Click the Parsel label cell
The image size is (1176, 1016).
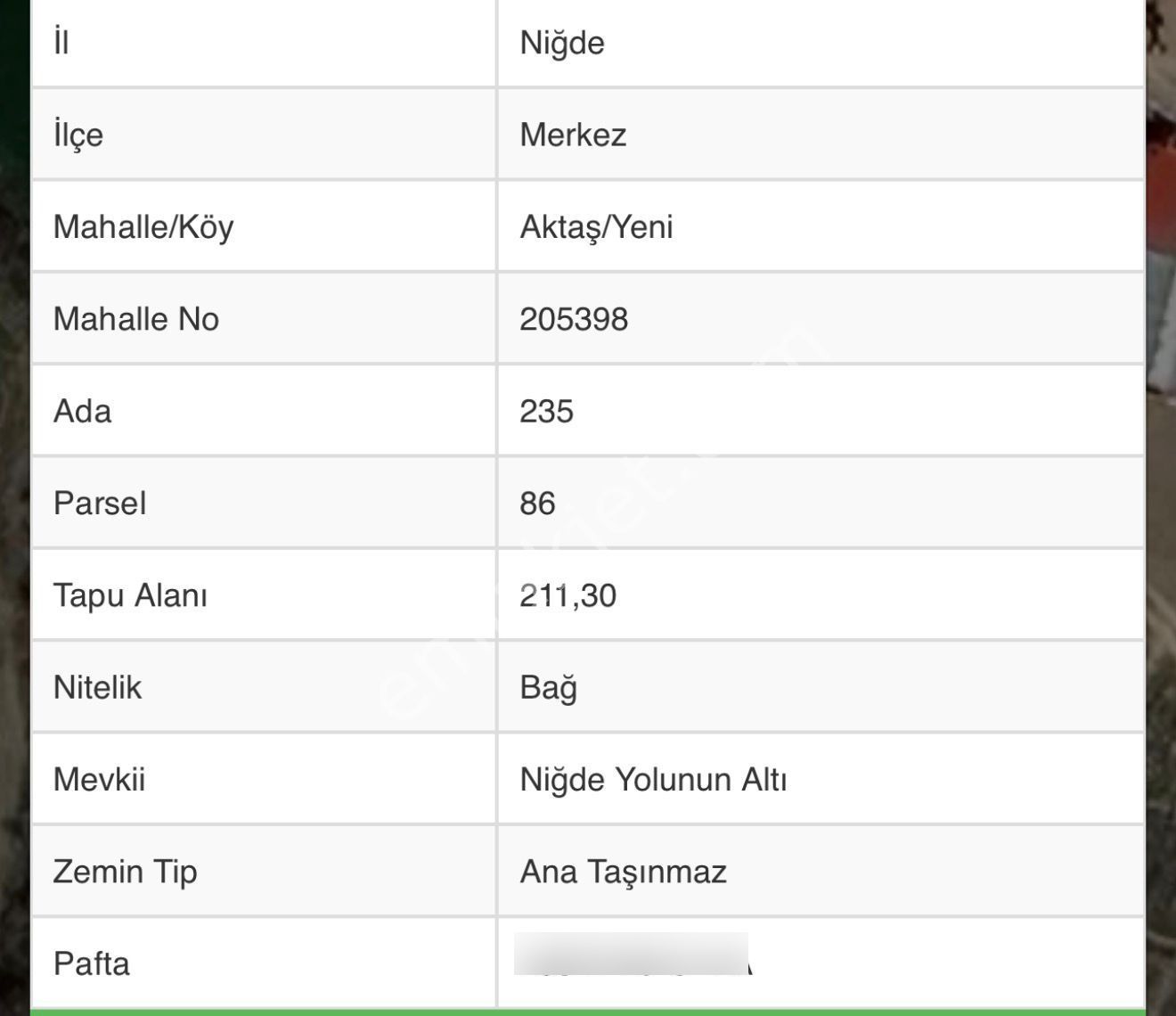[x=100, y=503]
